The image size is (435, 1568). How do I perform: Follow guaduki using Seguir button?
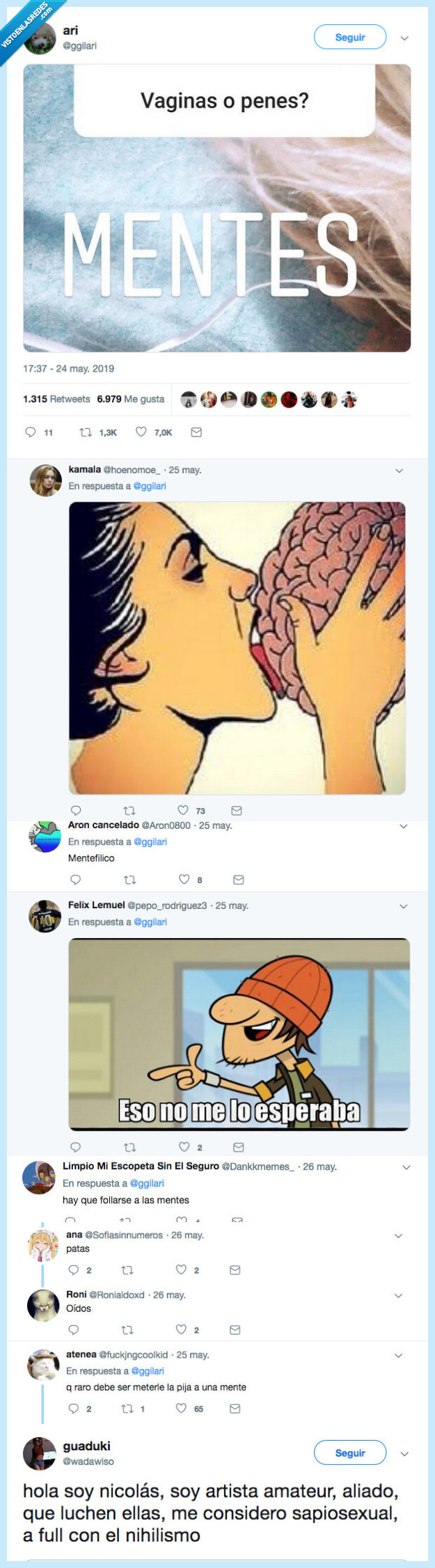349,1452
